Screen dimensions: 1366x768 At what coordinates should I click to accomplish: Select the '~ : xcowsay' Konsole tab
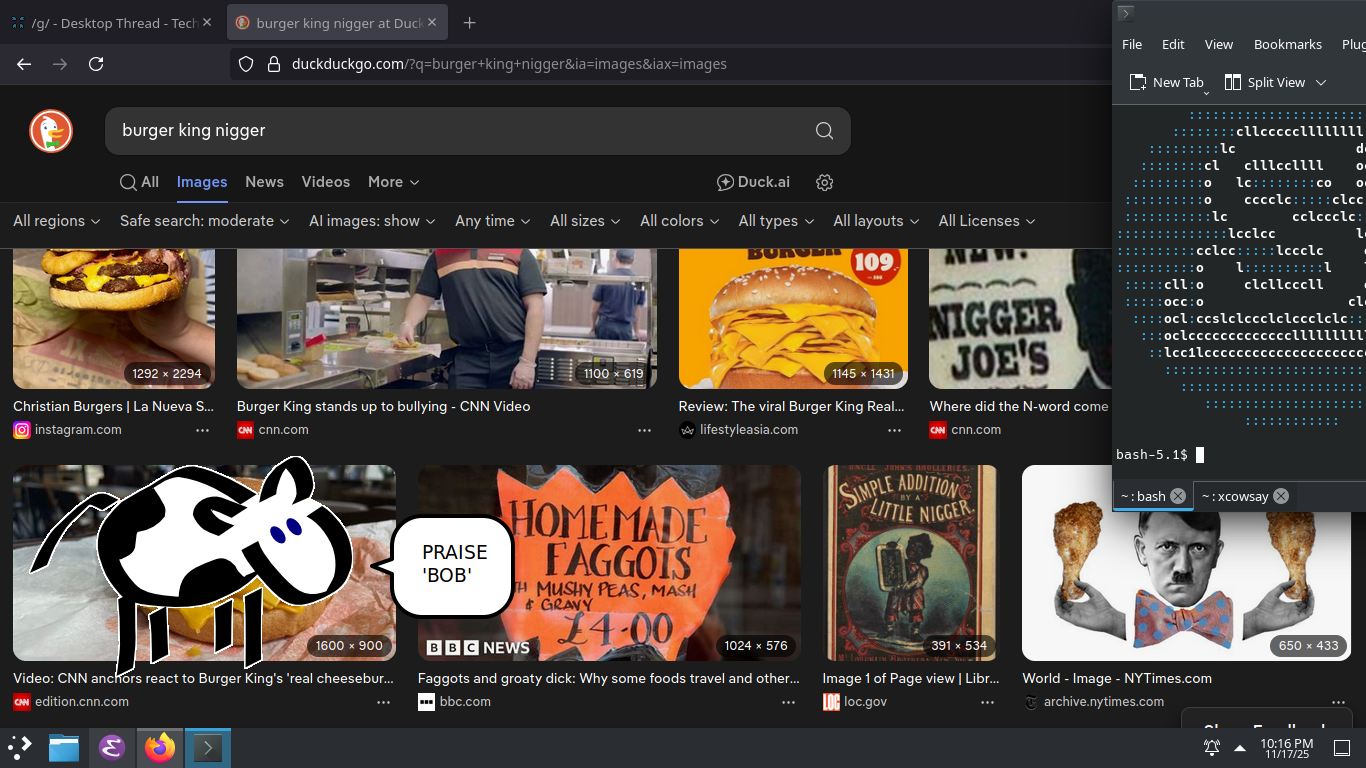click(x=1245, y=496)
